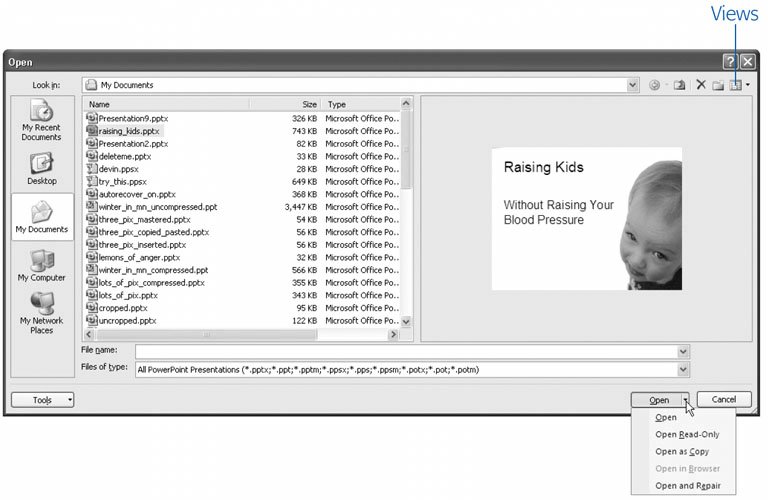The height and width of the screenshot is (500, 768).
Task: Choose Open as Copy from menu
Action: pyautogui.click(x=680, y=451)
